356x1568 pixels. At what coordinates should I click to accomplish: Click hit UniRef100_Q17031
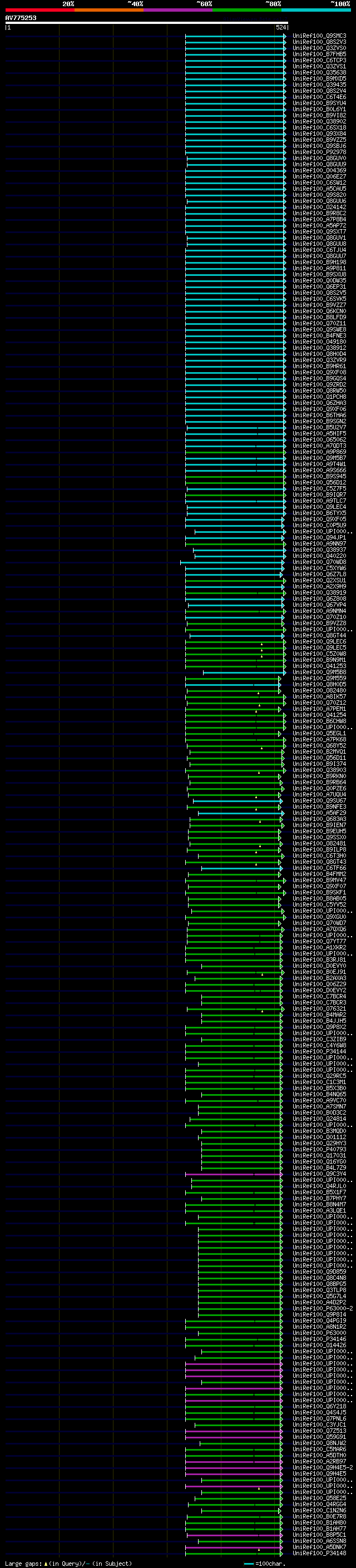click(319, 1155)
